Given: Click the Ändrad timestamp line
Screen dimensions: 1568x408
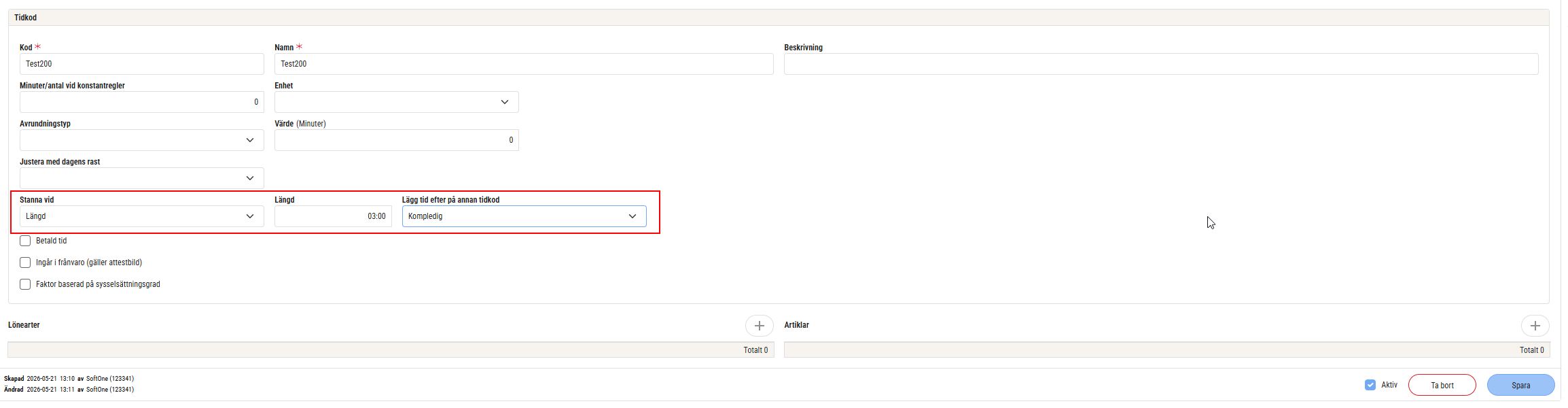Looking at the screenshot, I should 69,390.
